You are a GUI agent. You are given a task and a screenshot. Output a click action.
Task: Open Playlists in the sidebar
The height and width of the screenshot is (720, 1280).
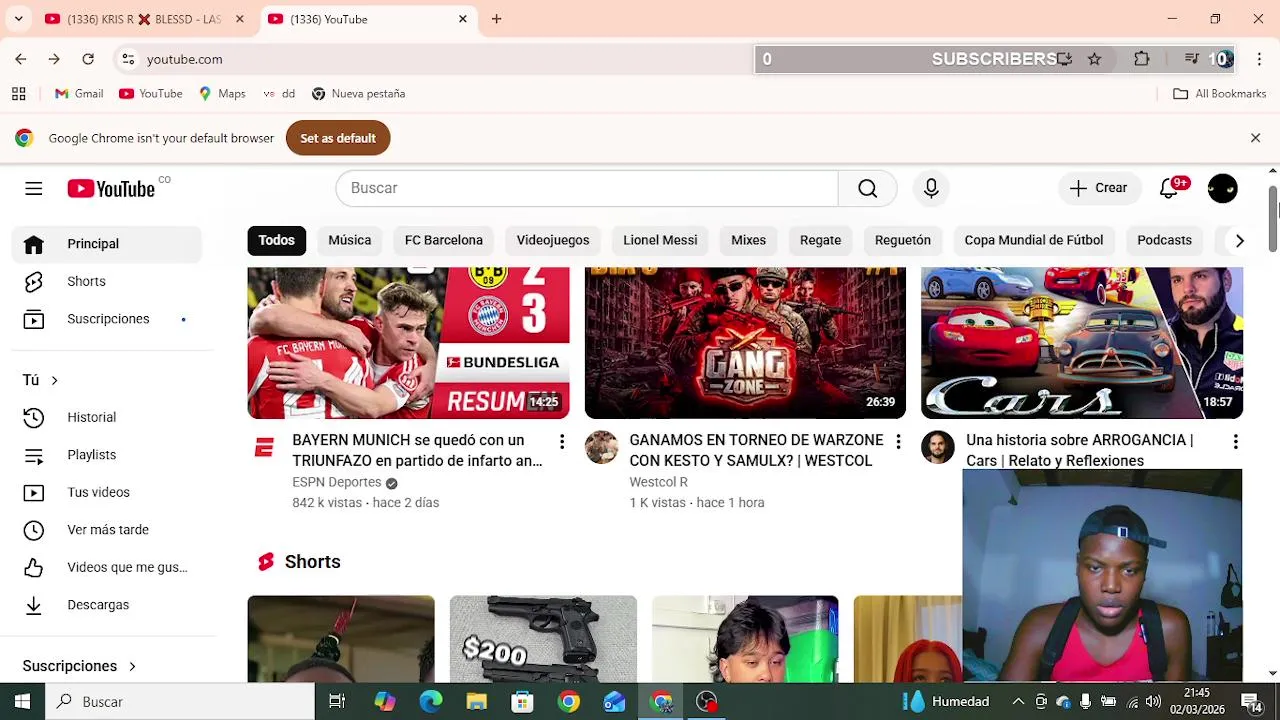coord(108,455)
